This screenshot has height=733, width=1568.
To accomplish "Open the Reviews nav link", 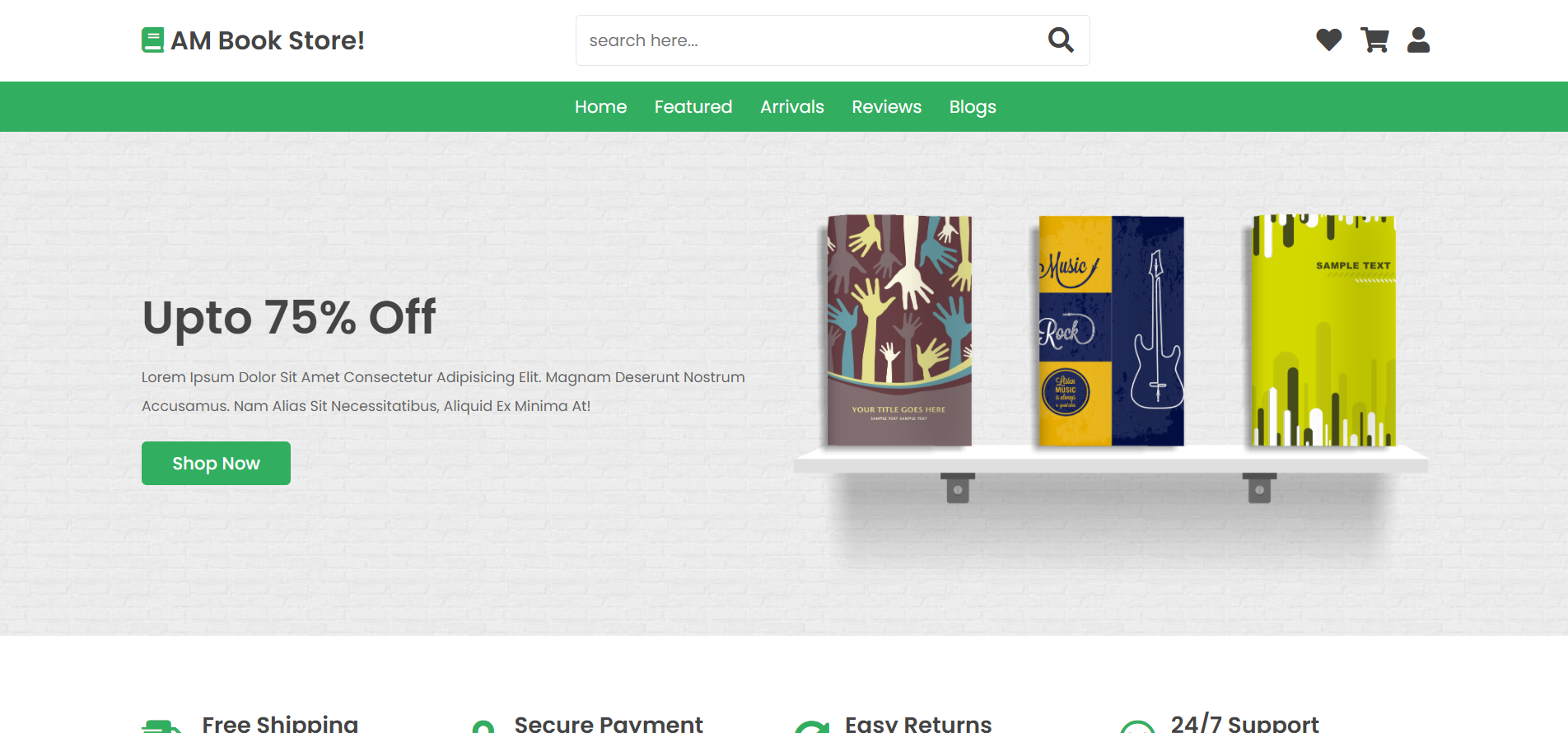I will (887, 107).
